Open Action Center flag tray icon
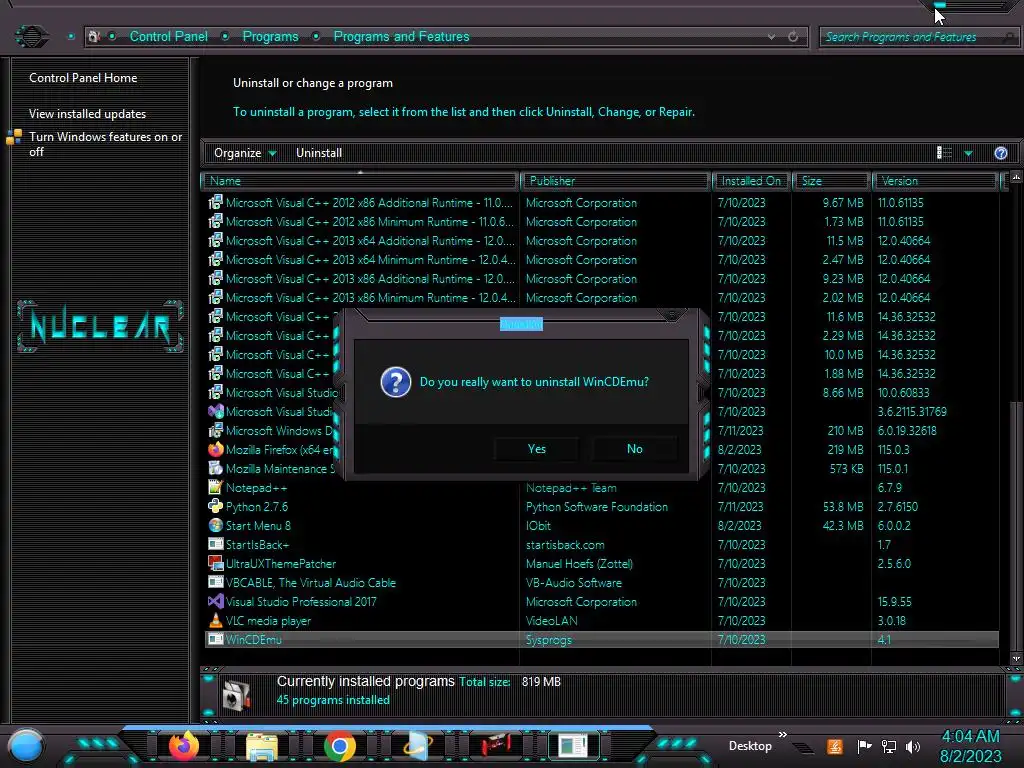Viewport: 1024px width, 768px height. point(863,746)
